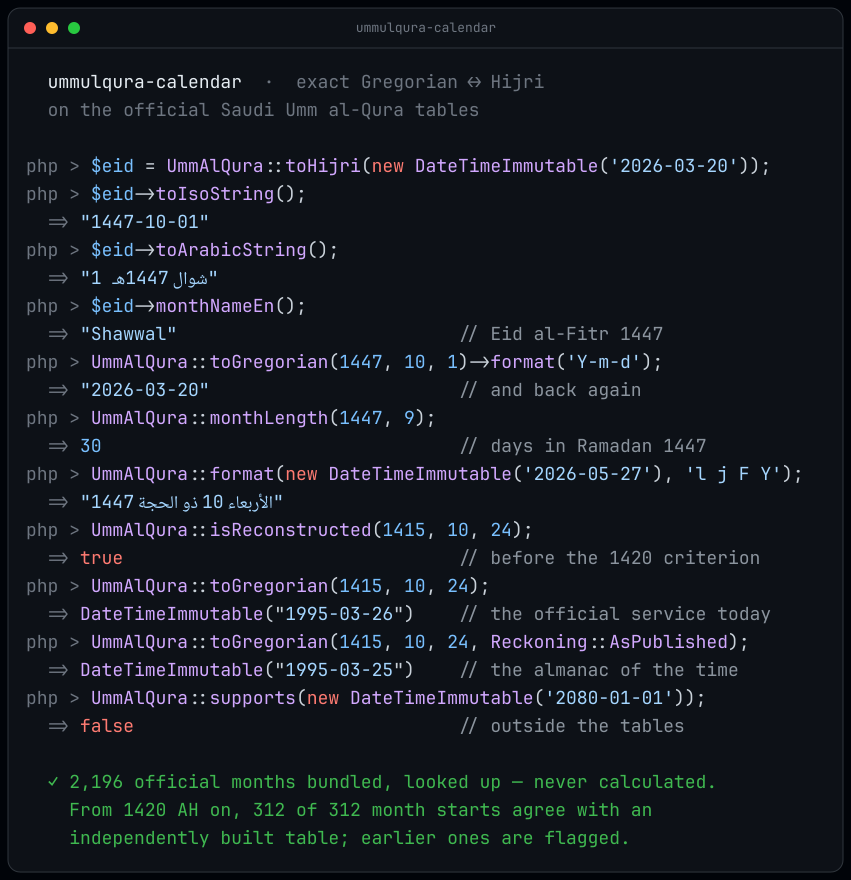851x880 pixels.
Task: Click the "From 1420 AH on, 312 of 312" line
Action: [360, 810]
